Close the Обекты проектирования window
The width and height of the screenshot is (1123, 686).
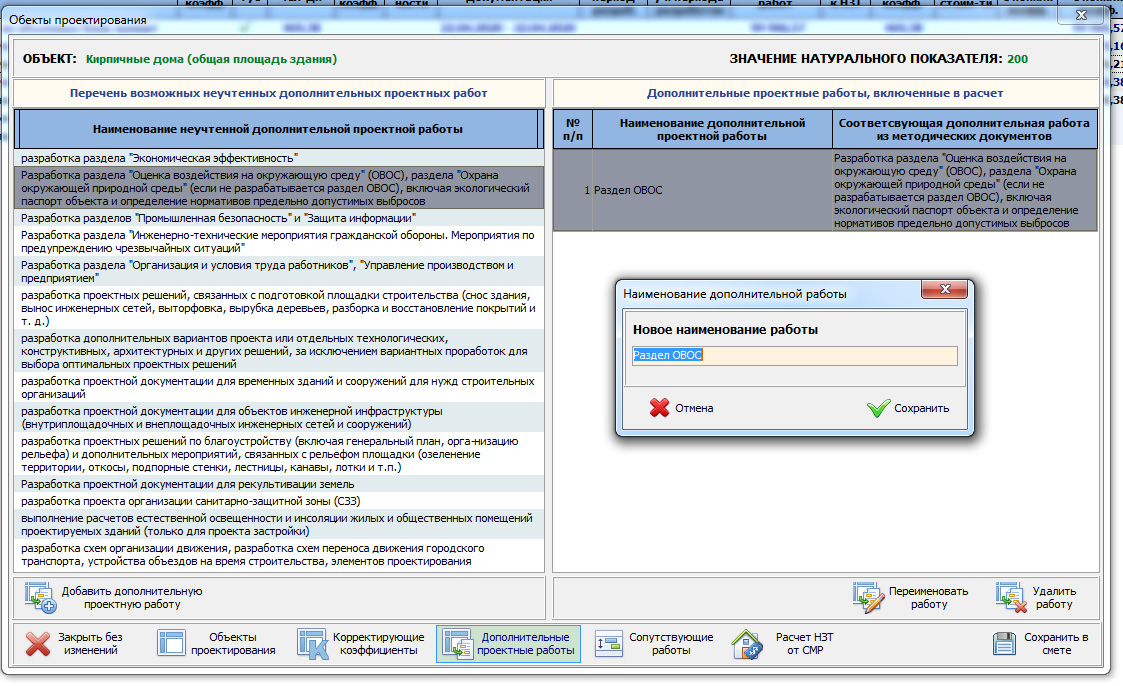click(x=1081, y=15)
